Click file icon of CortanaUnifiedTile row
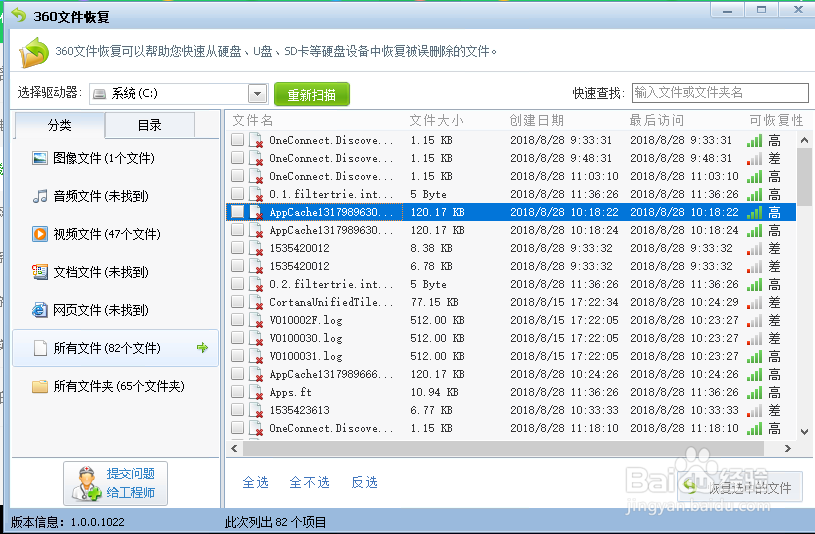Image resolution: width=815 pixels, height=534 pixels. (x=256, y=303)
